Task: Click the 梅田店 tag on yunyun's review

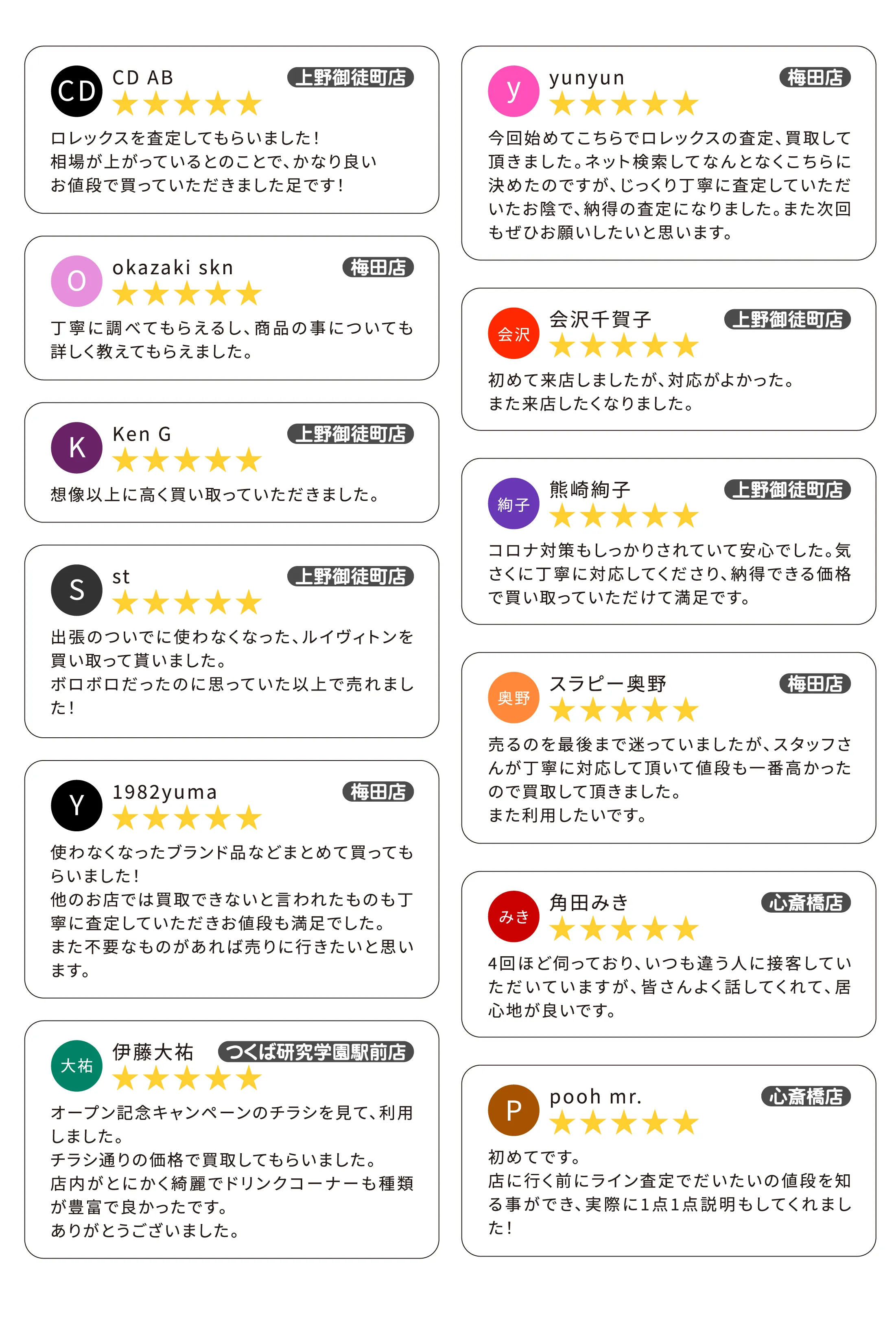Action: tap(814, 78)
